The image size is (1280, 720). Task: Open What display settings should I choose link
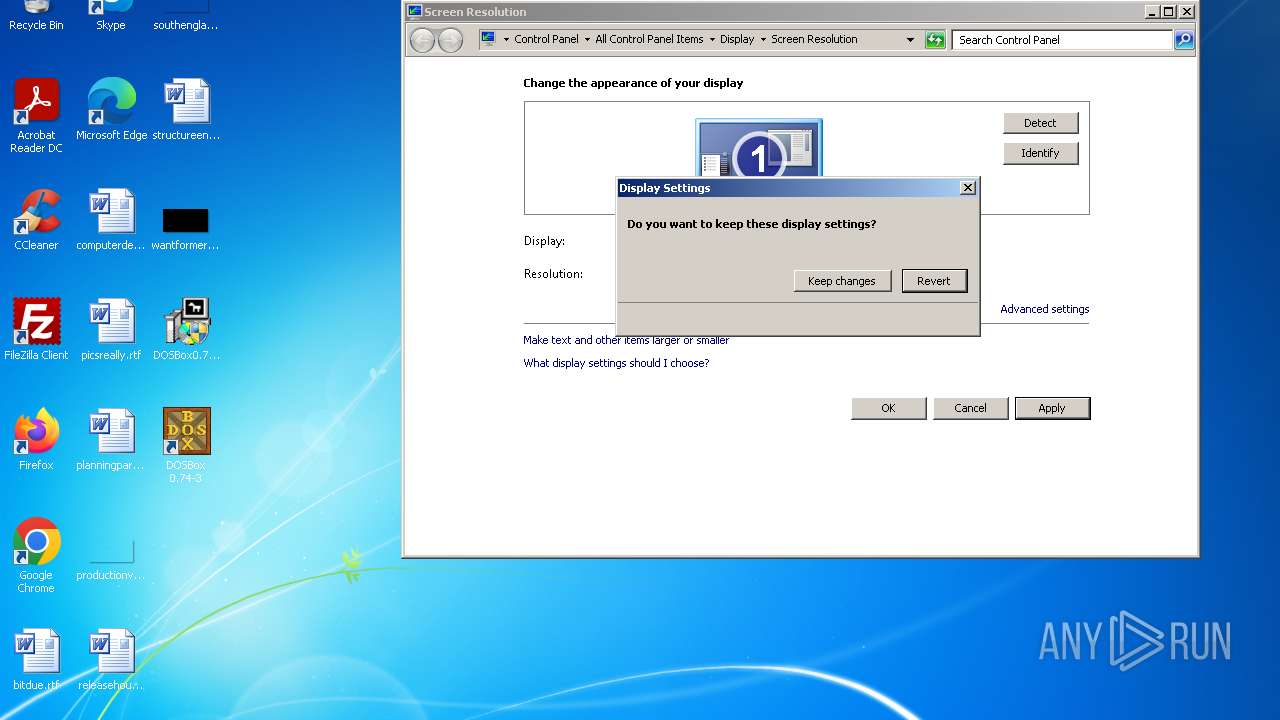[616, 363]
